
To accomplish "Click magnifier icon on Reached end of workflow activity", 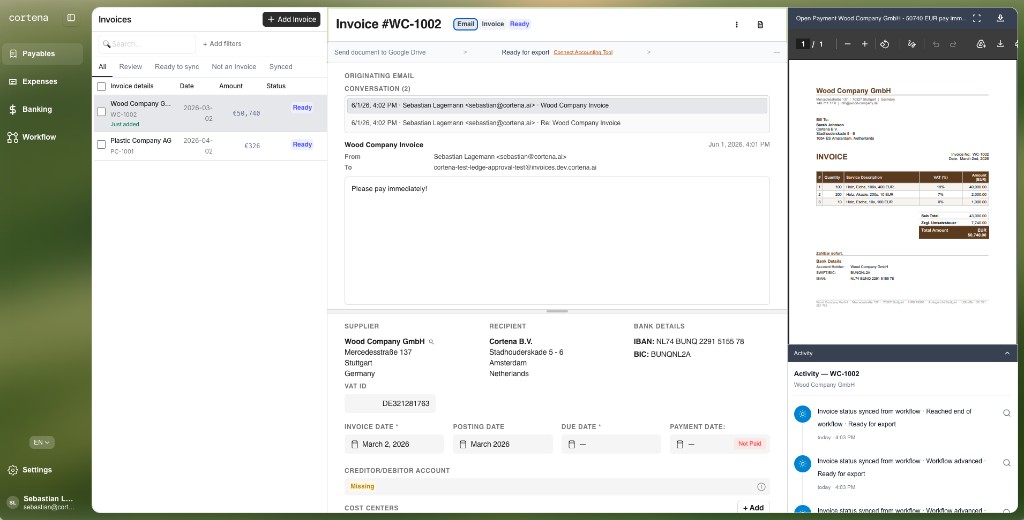I will [x=1006, y=413].
